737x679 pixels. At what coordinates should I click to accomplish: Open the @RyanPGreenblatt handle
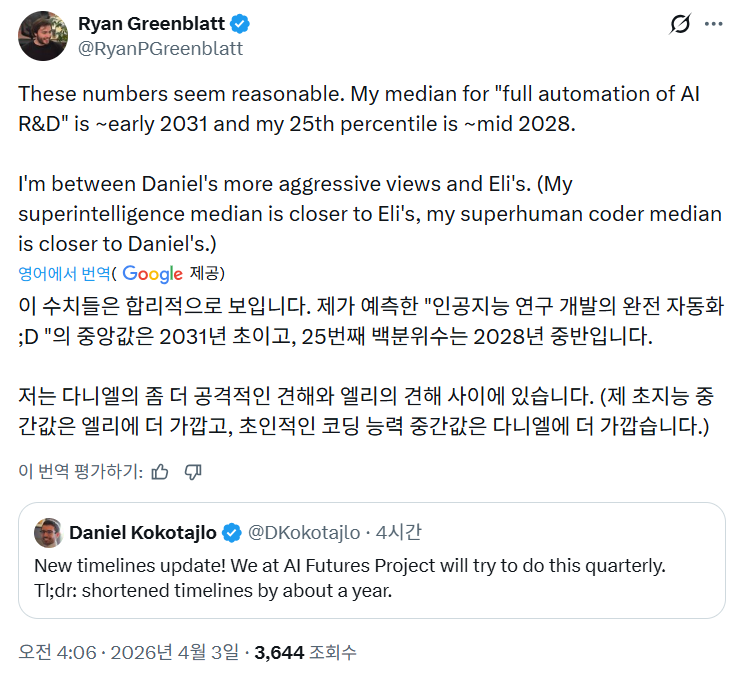pos(159,47)
